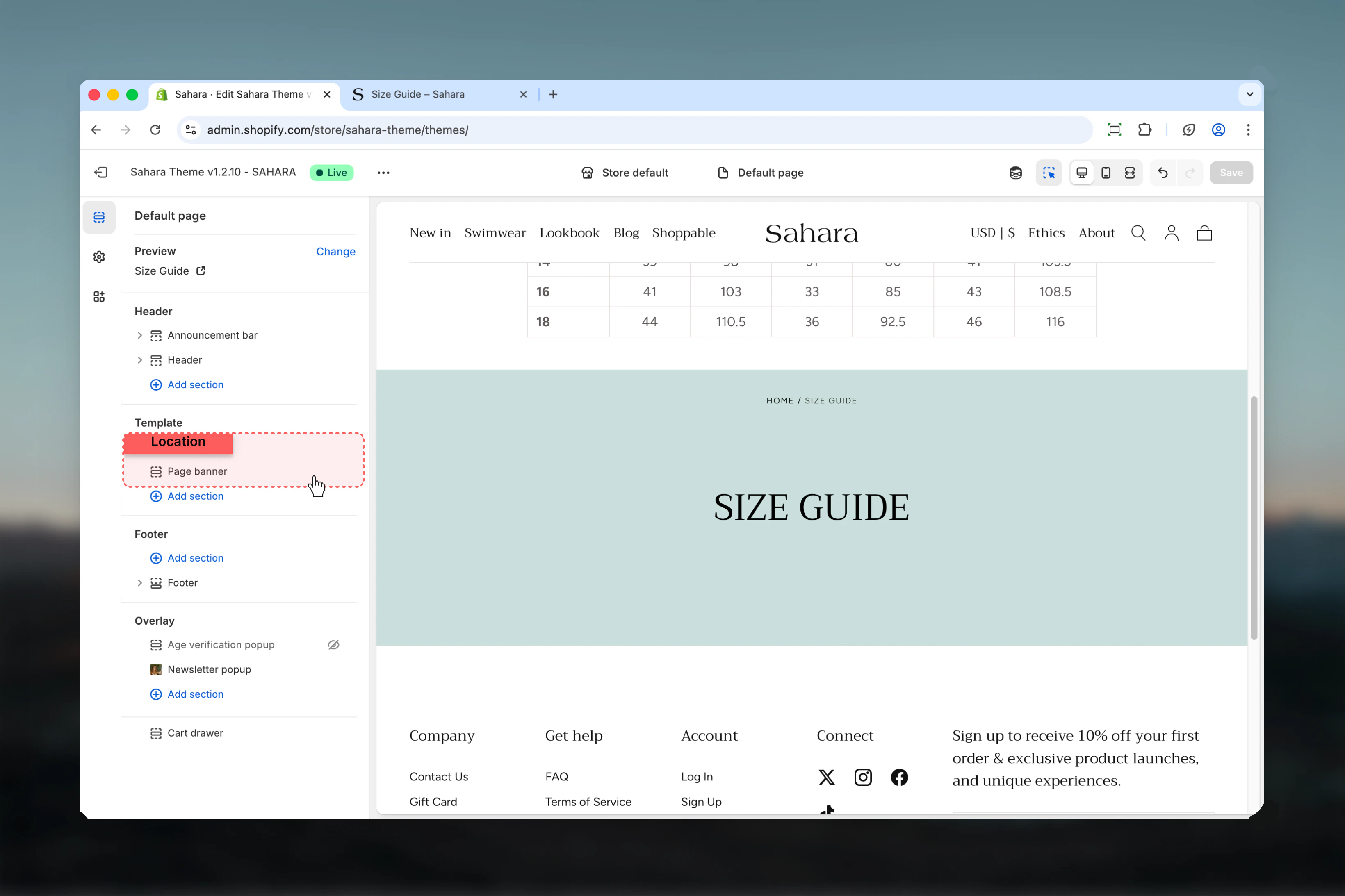Click the Sahara store logo
Image resolution: width=1345 pixels, height=896 pixels.
click(811, 233)
